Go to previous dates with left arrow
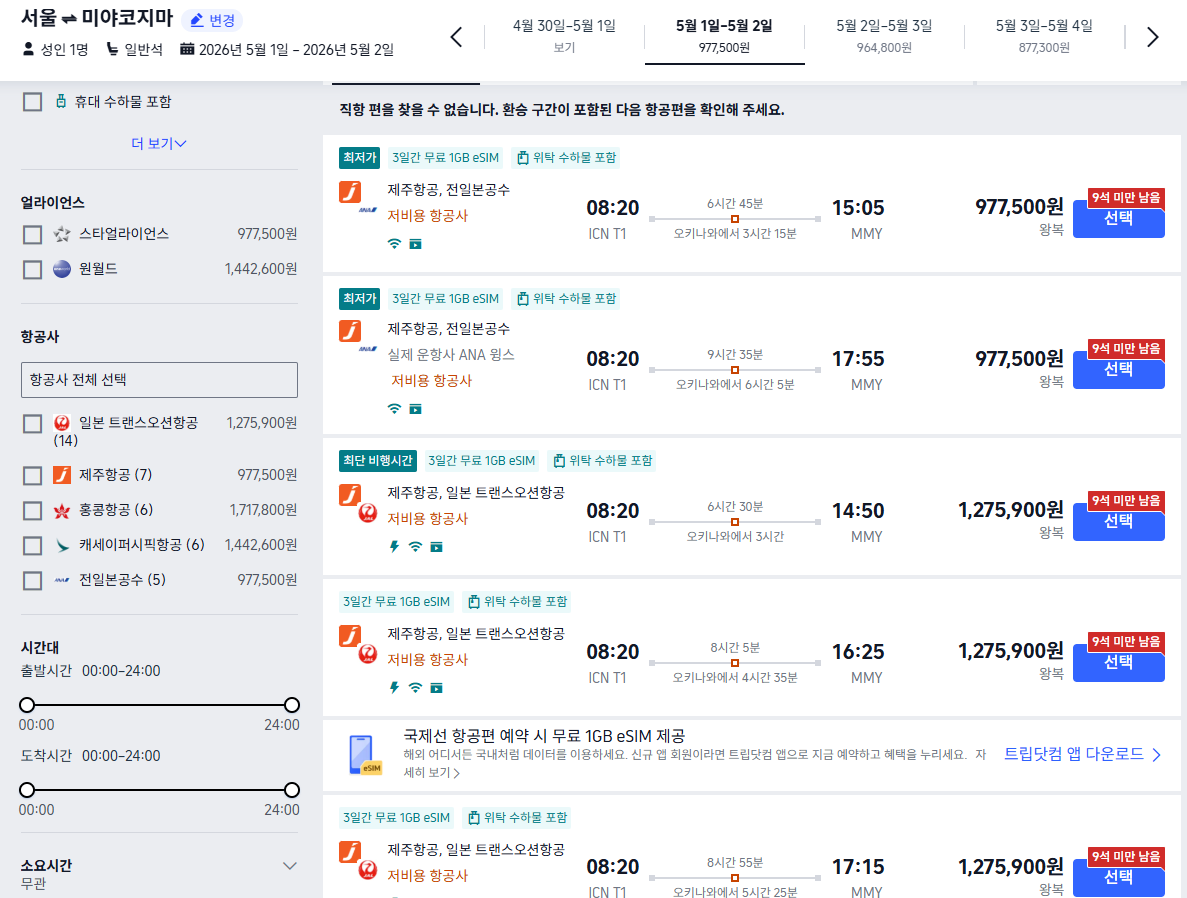This screenshot has height=898, width=1187. click(456, 36)
